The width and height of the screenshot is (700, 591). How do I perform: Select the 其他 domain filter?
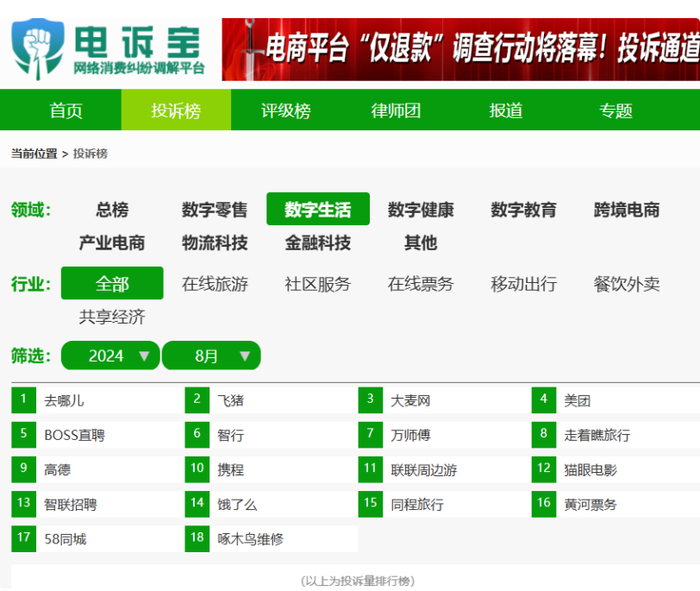[421, 243]
